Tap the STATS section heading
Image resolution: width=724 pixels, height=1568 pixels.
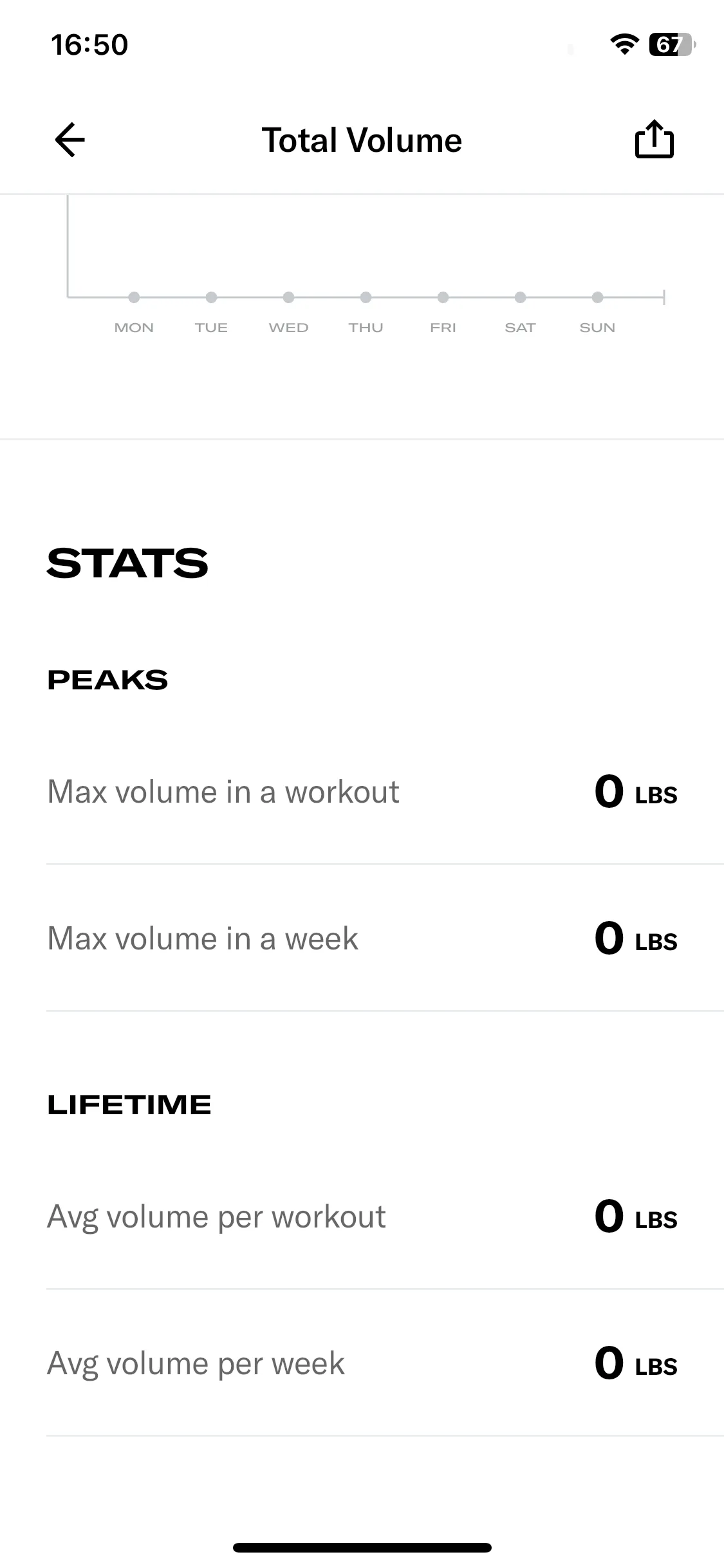point(127,563)
